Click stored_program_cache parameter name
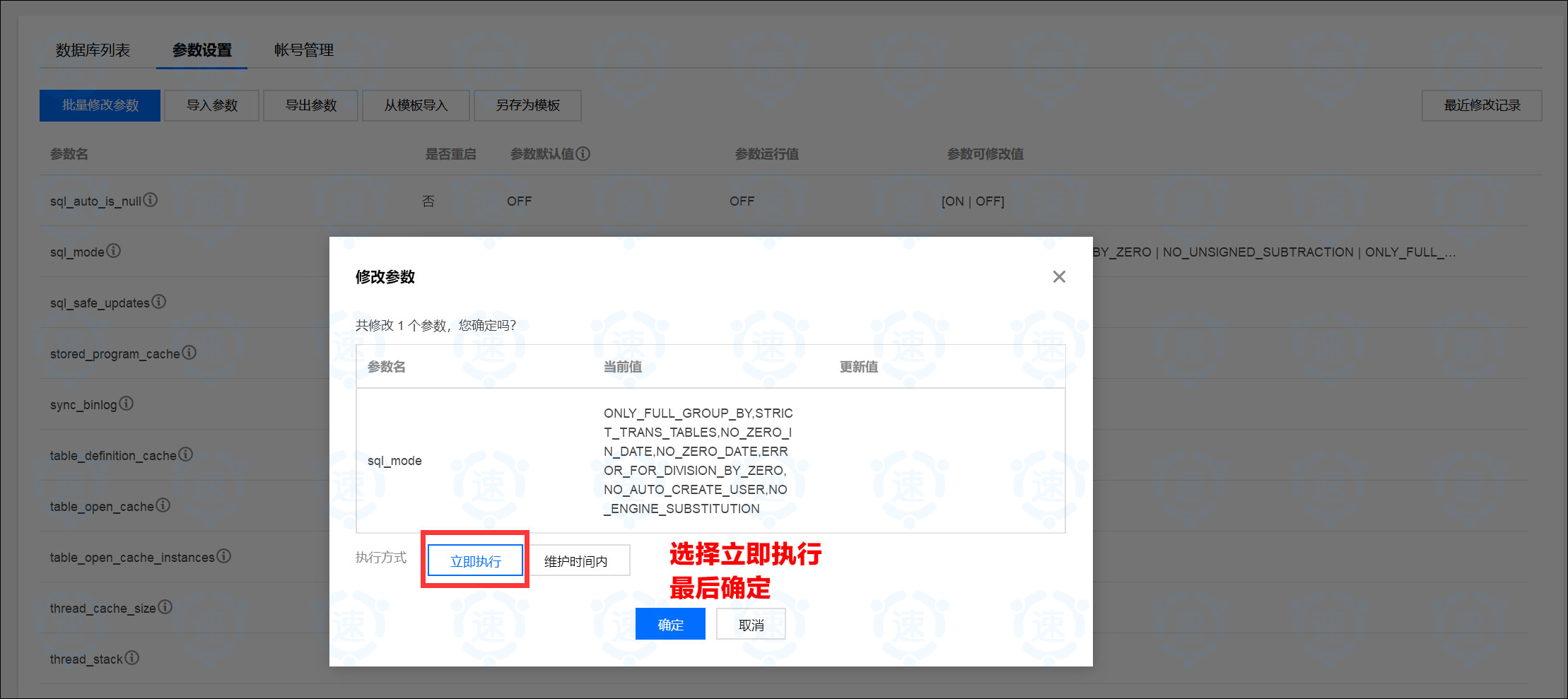 click(115, 354)
